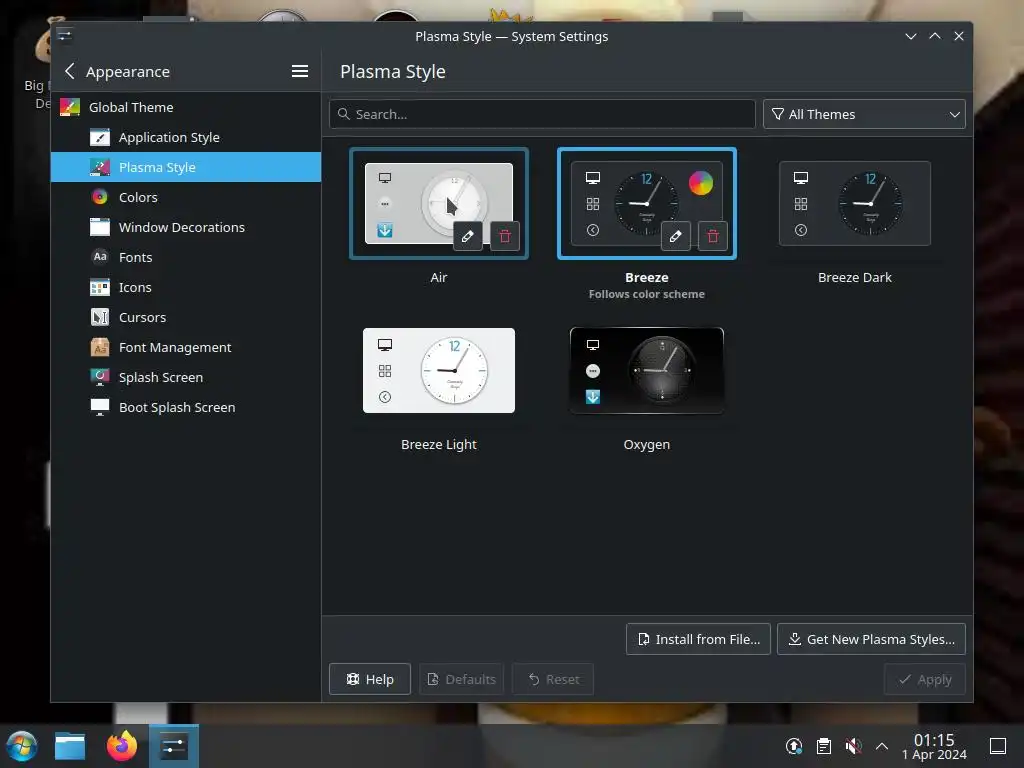Viewport: 1024px width, 768px height.
Task: Open the Cursors settings page
Action: coord(185,317)
